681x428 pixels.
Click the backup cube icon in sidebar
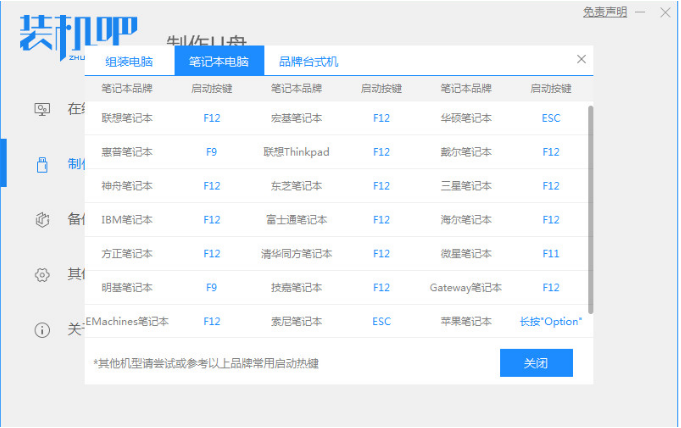[42, 219]
